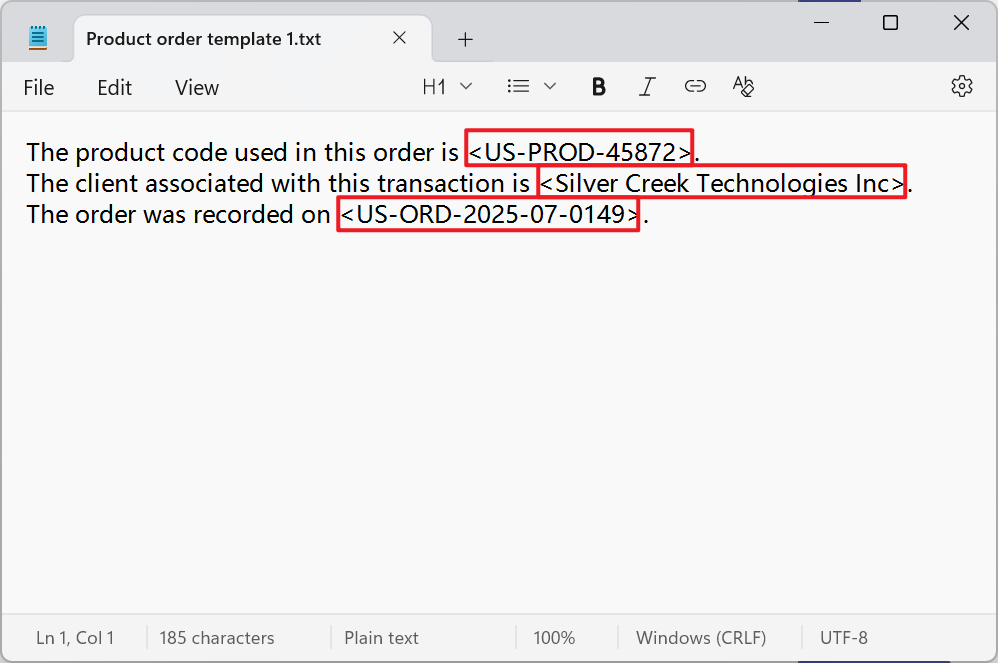Click the Ln 1, Col 1 position indicator

[74, 637]
